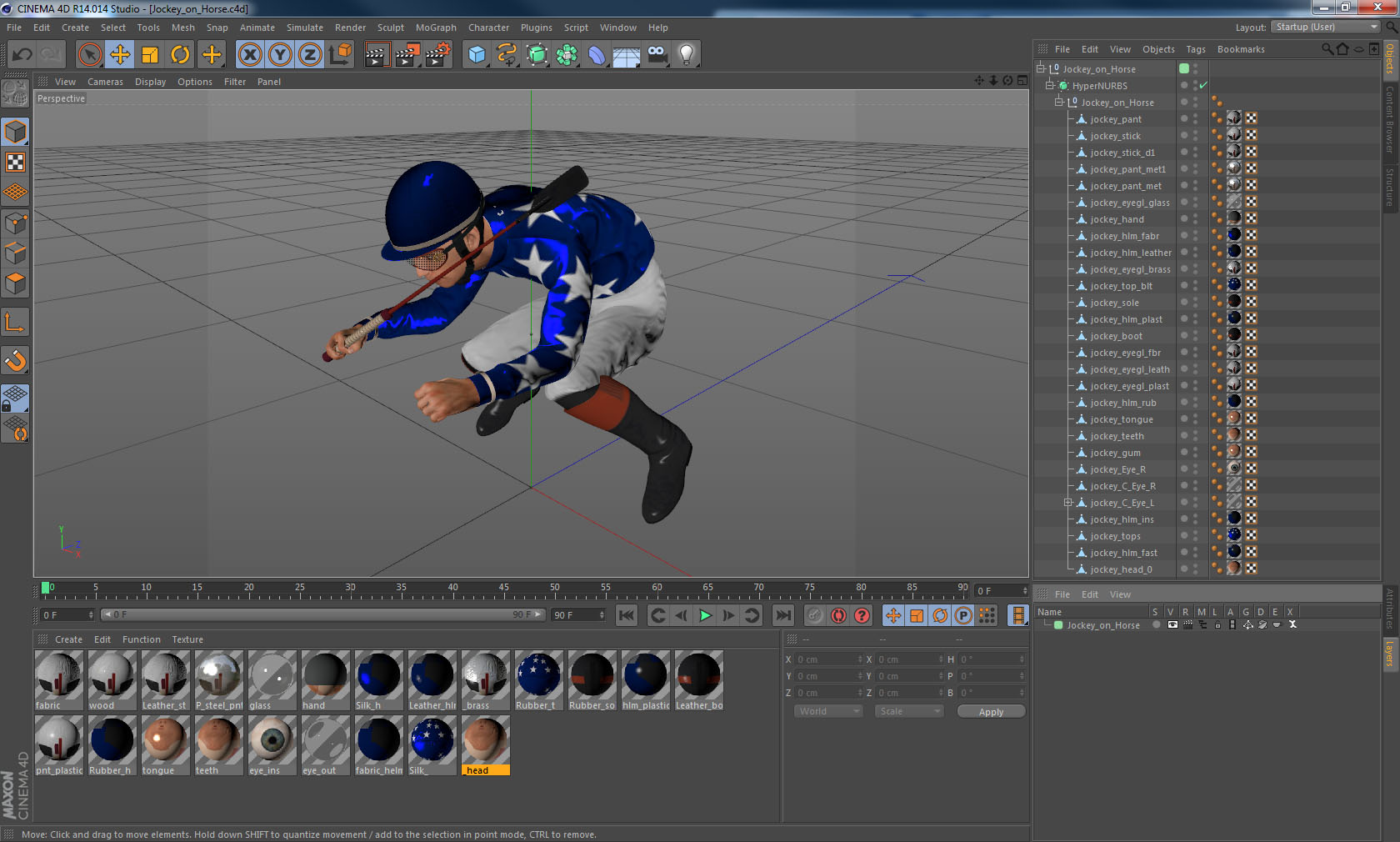Open material manager Texture menu
Image resolution: width=1400 pixels, height=842 pixels.
[x=187, y=639]
